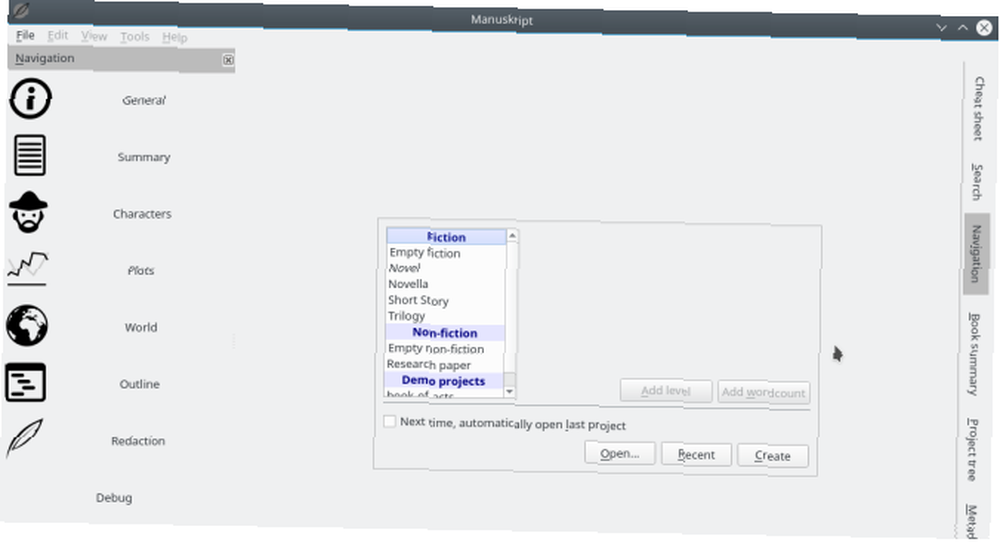Viewport: 1000px width, 542px height.
Task: Select the Summary label
Action: pos(143,157)
